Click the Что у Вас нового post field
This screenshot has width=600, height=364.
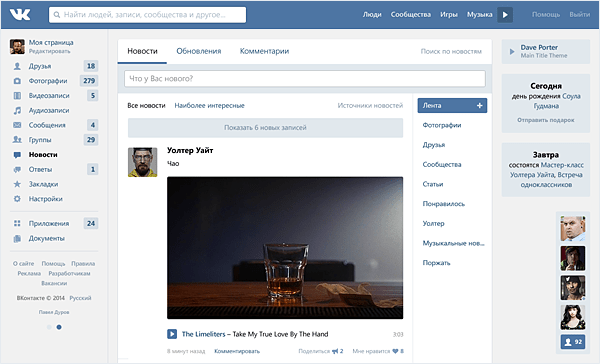(x=305, y=79)
